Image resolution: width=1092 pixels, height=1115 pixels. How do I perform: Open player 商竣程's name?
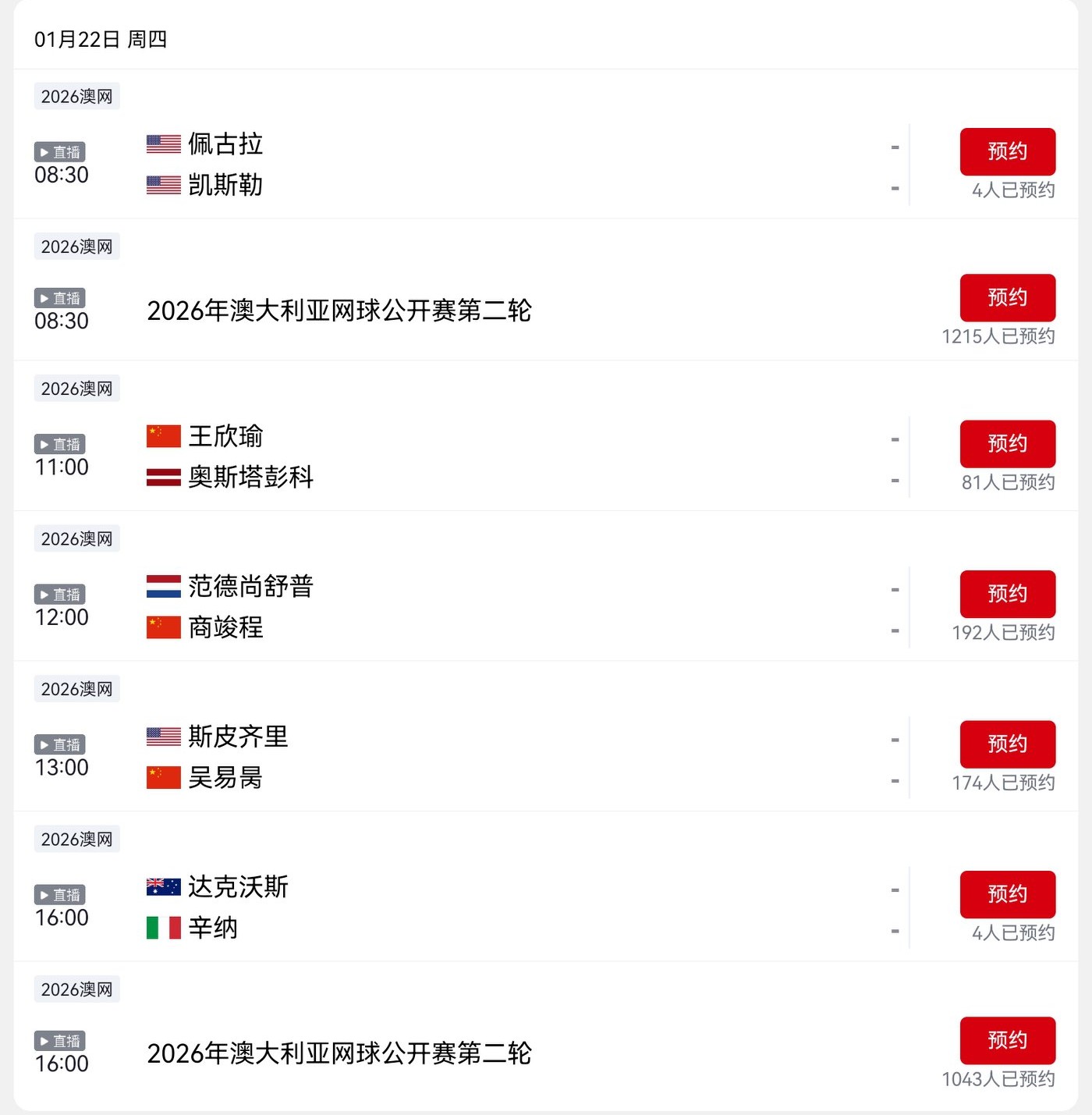tap(226, 627)
